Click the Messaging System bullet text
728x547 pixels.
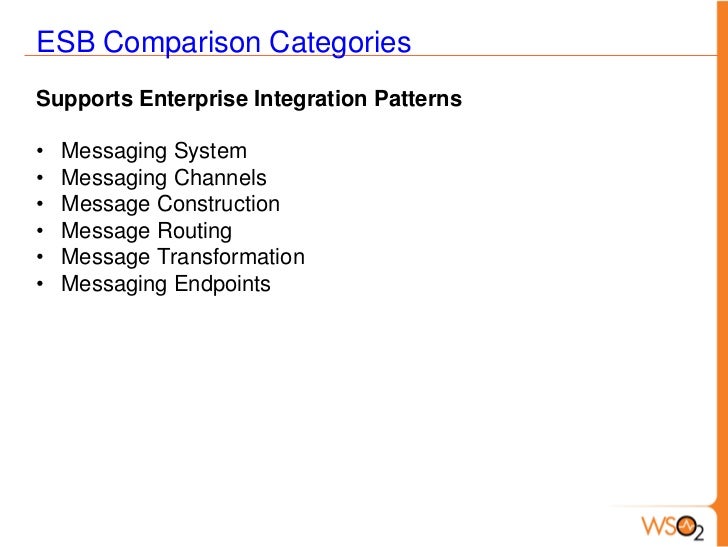[154, 151]
